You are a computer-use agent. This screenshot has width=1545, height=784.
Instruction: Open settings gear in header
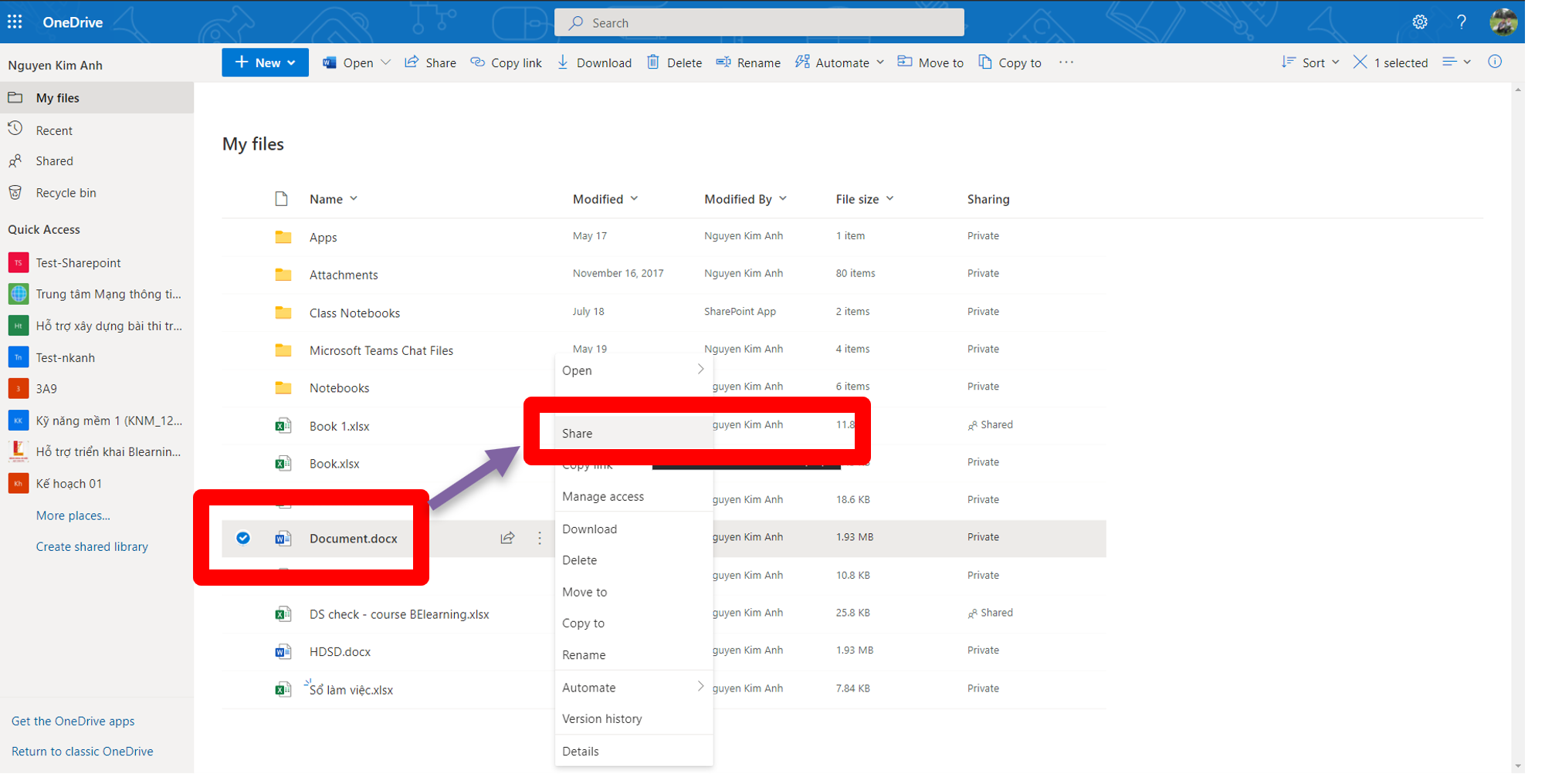click(1419, 22)
